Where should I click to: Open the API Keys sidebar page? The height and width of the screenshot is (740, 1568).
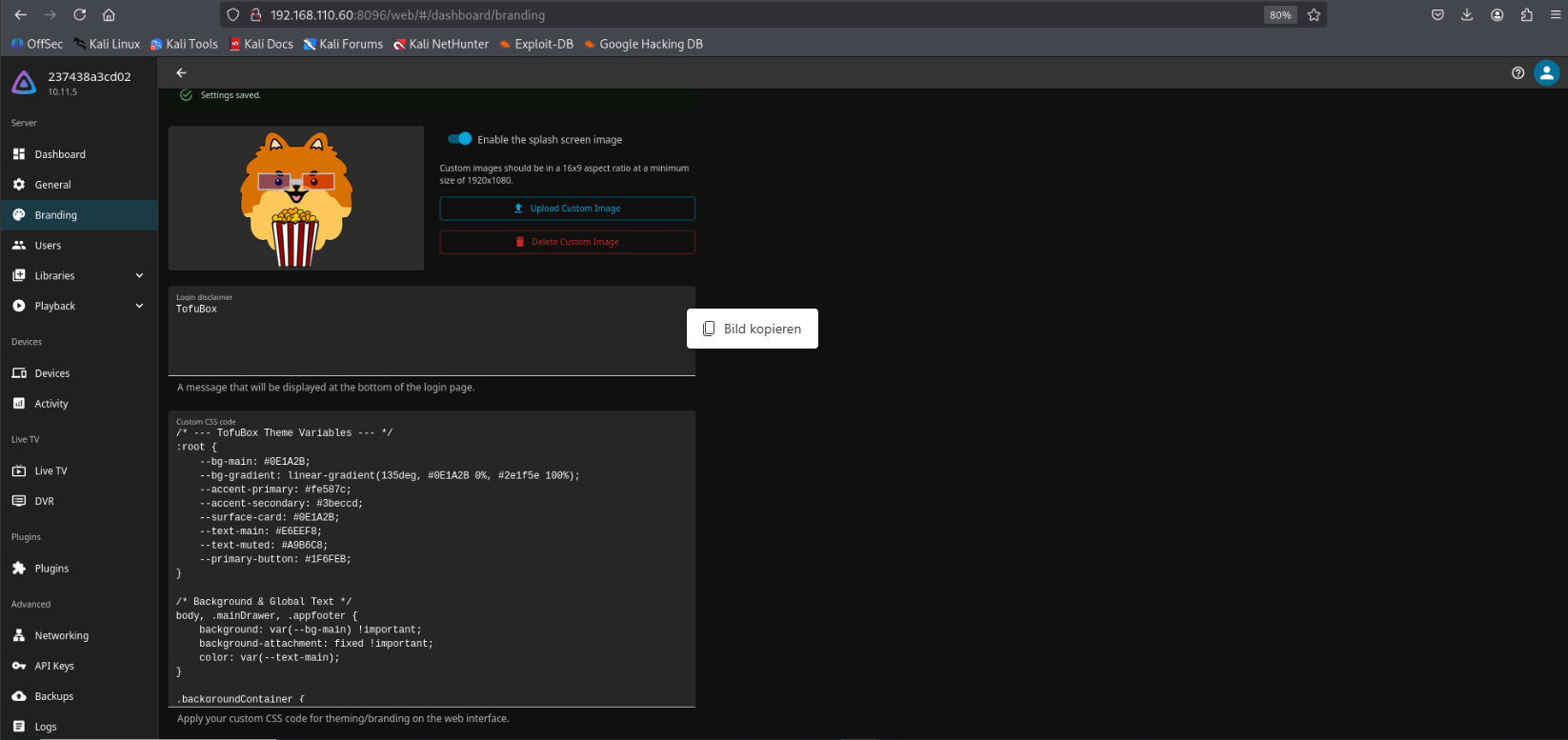click(54, 667)
